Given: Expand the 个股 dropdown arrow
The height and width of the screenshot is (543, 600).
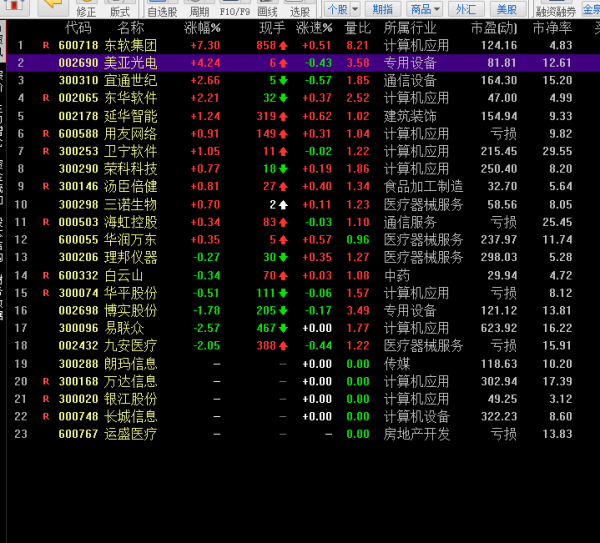Looking at the screenshot, I should pos(355,9).
